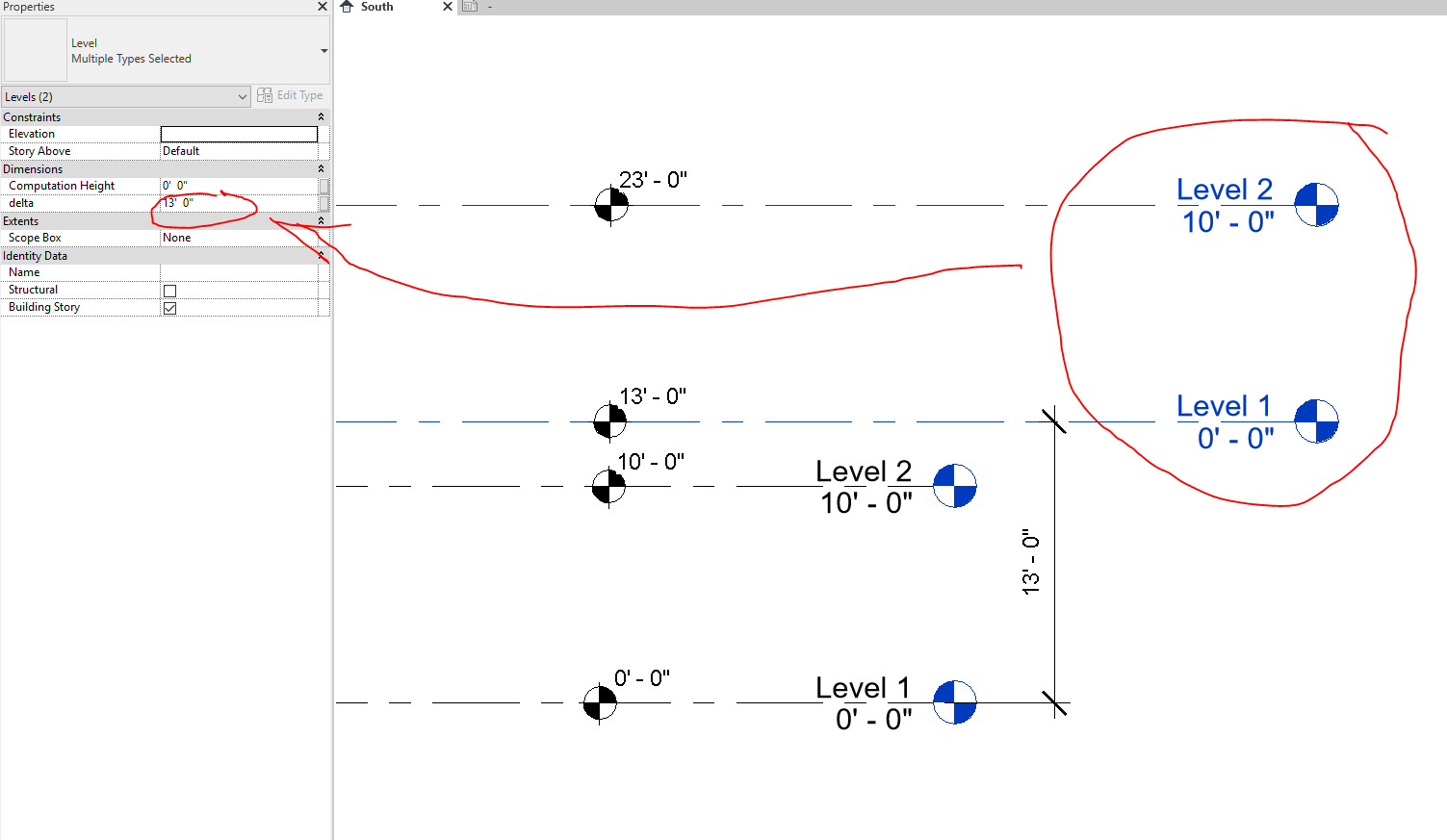
Task: Collapse the Dimensions section
Action: pos(321,168)
